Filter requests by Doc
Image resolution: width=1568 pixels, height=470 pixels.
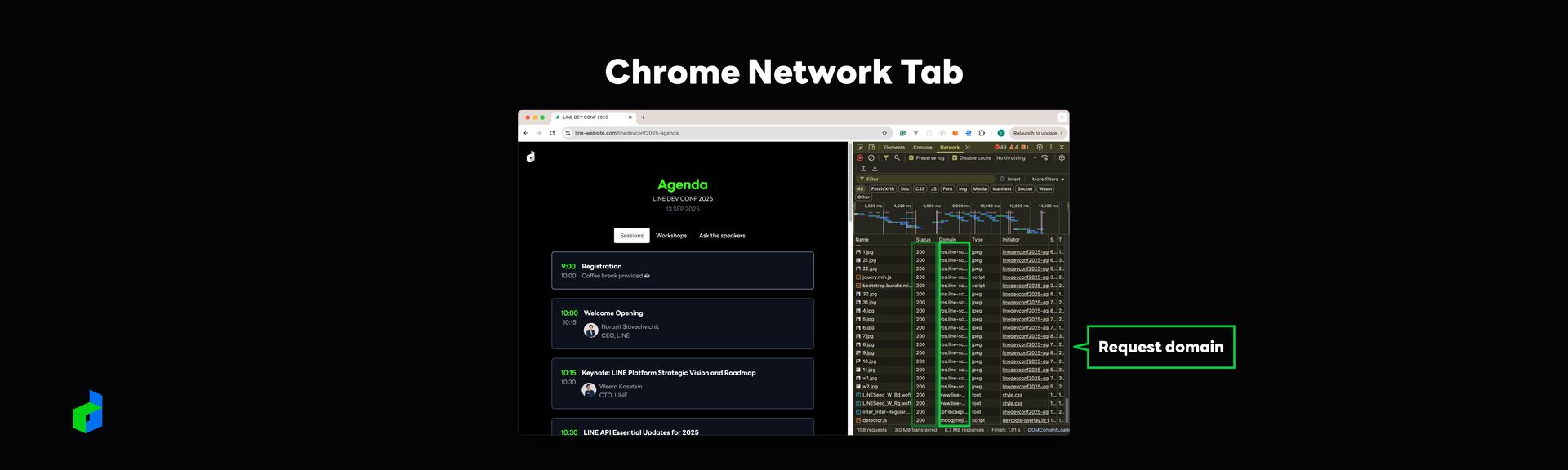pos(905,188)
